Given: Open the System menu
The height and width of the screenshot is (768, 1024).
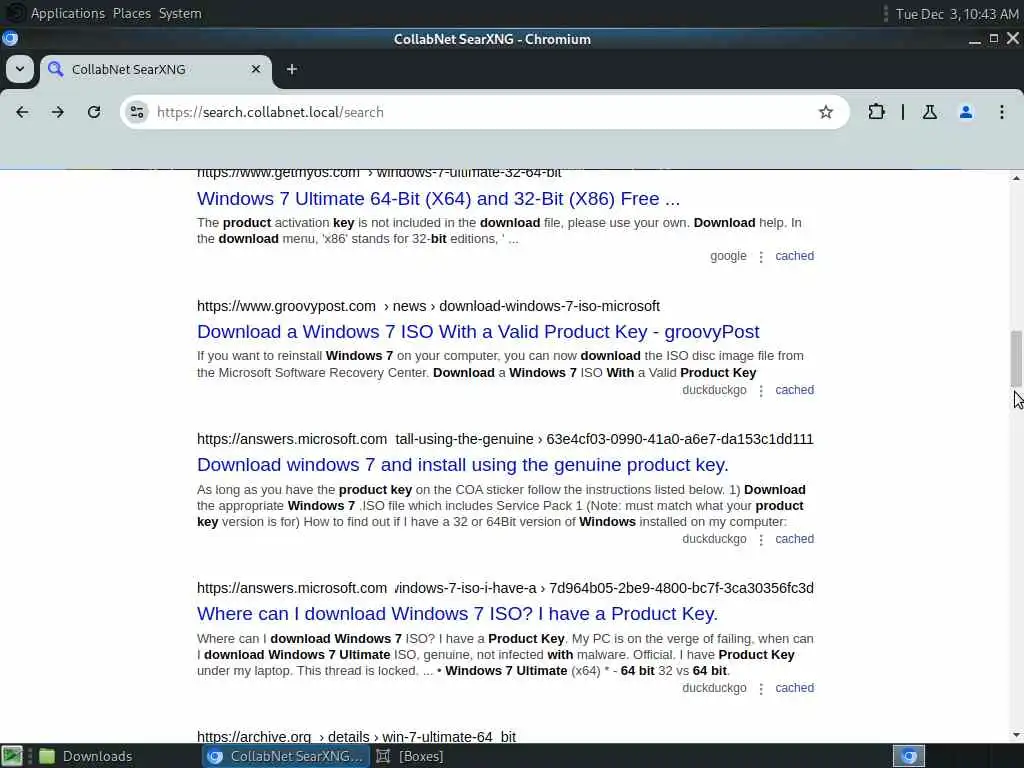Looking at the screenshot, I should click(x=180, y=13).
